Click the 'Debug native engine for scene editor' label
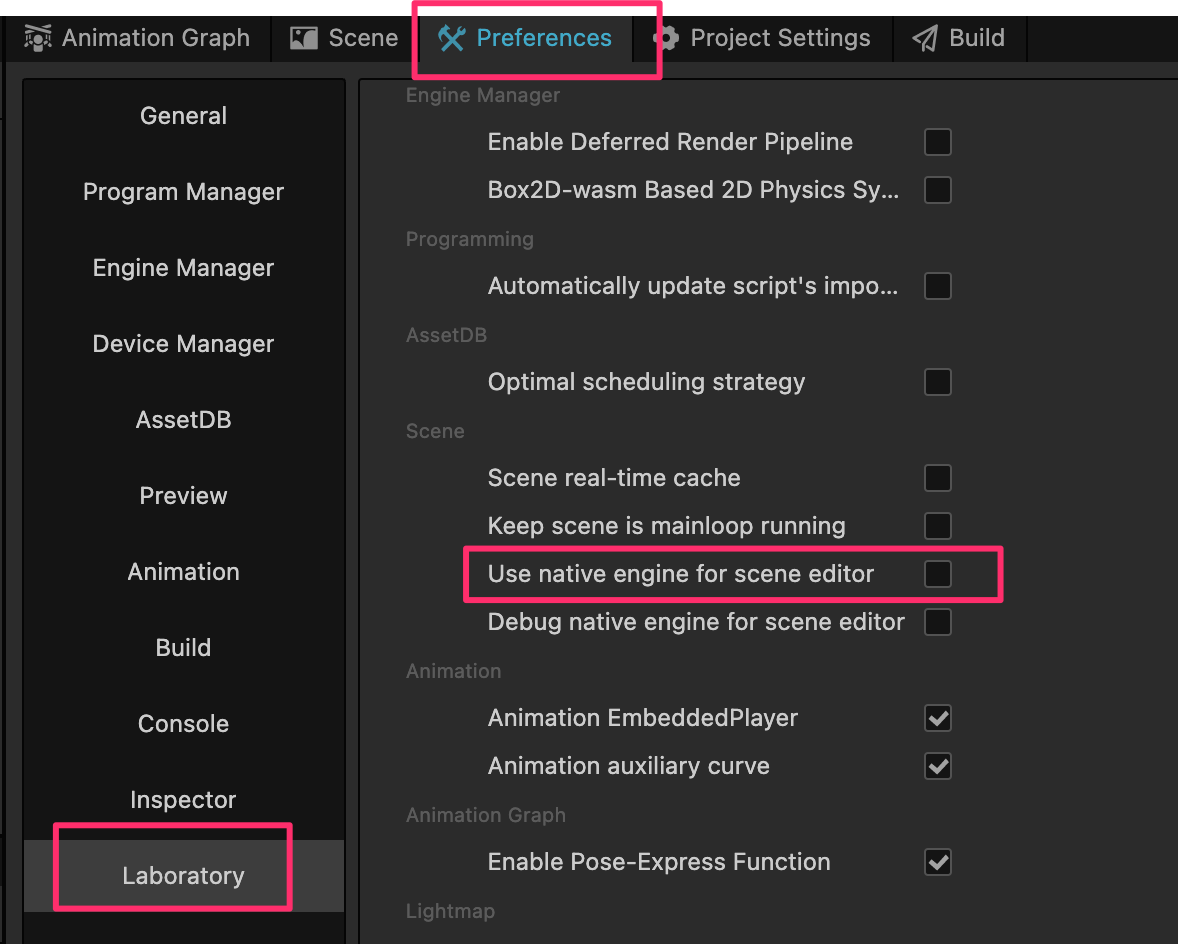The height and width of the screenshot is (944, 1178). (x=696, y=622)
